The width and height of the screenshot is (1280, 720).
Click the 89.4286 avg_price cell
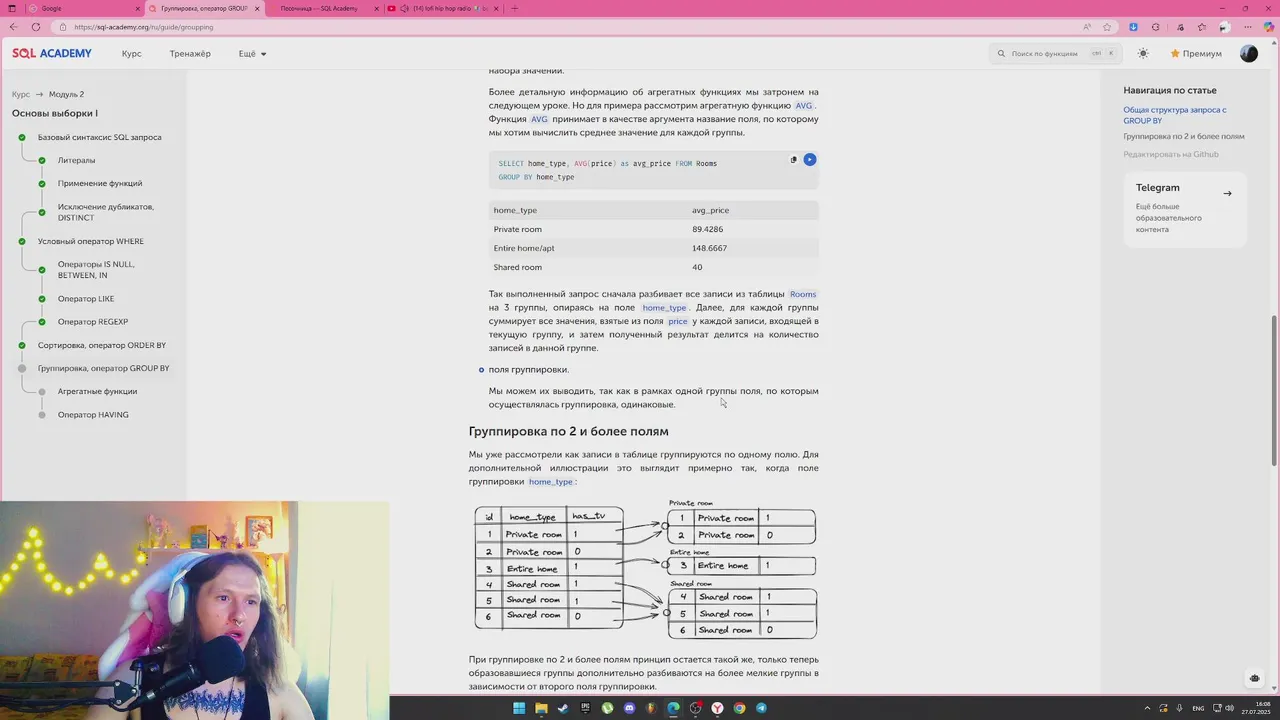tap(708, 229)
